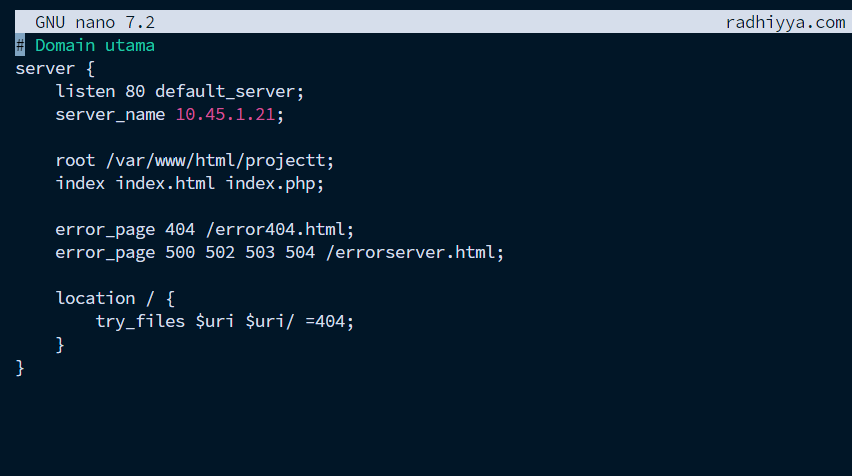Click the listen port number 80
852x476 pixels.
point(135,91)
